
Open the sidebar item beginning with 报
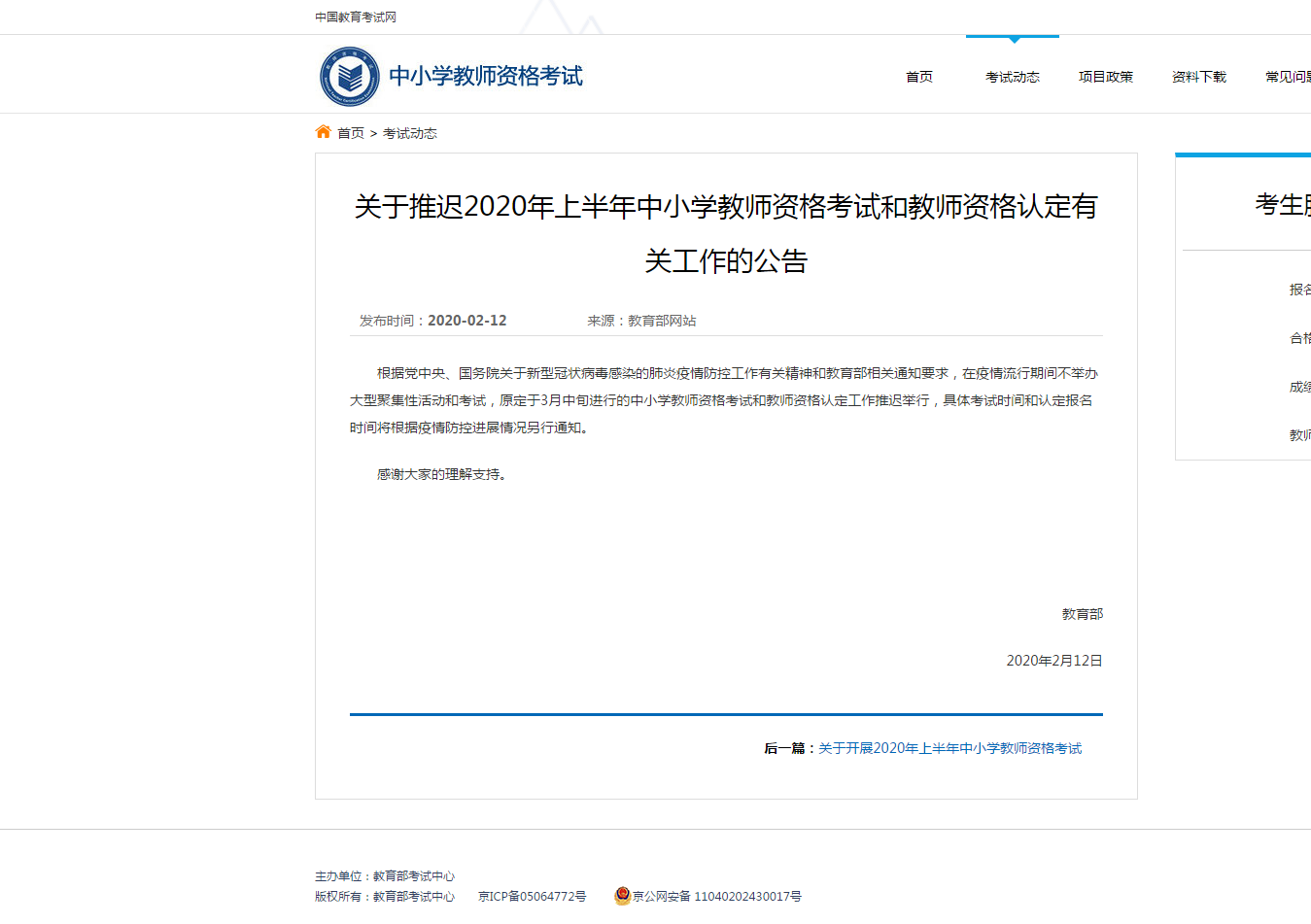pos(1299,290)
